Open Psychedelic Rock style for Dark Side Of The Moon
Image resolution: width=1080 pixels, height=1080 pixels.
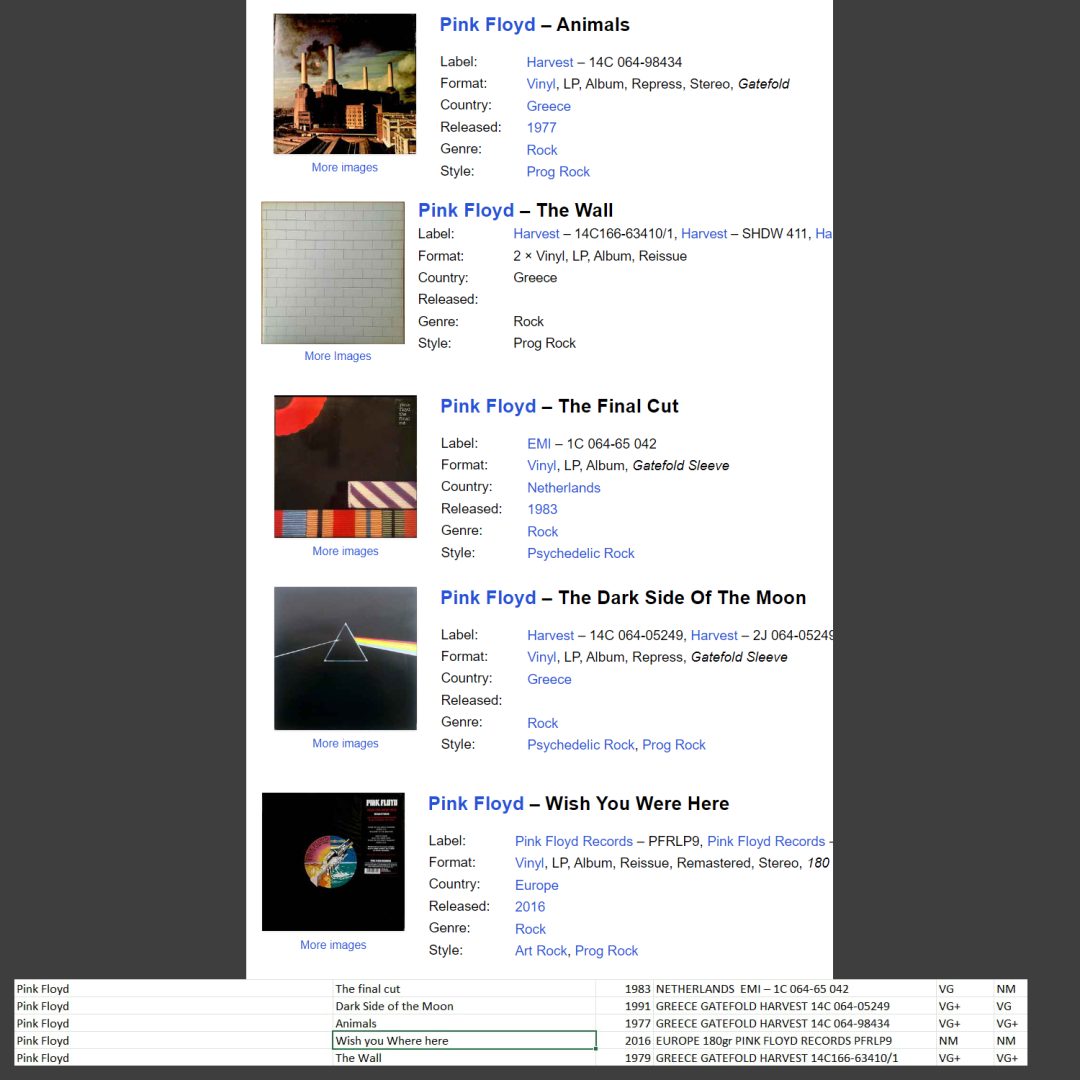pos(581,745)
